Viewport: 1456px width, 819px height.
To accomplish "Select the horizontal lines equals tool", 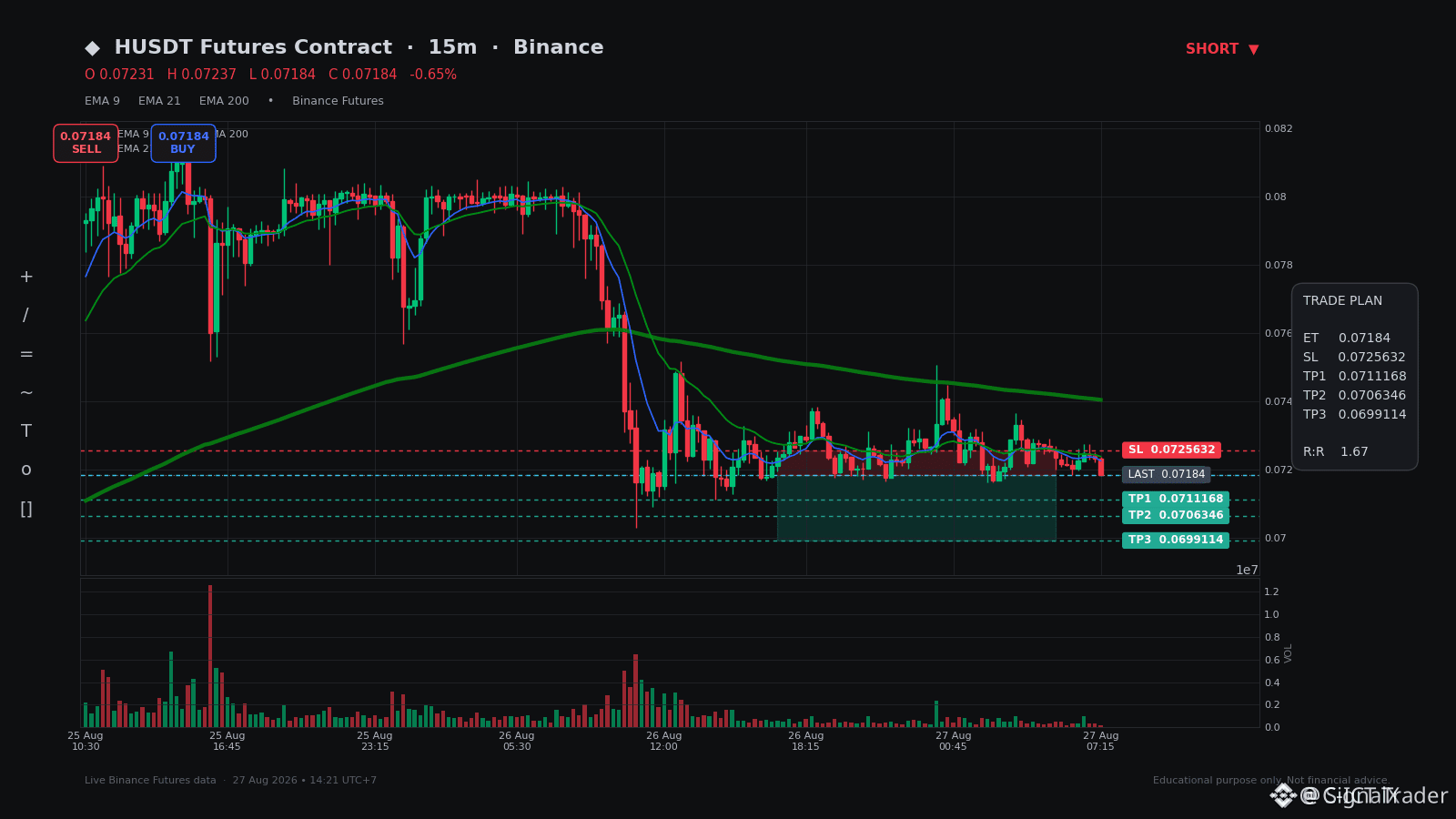I will click(x=26, y=354).
